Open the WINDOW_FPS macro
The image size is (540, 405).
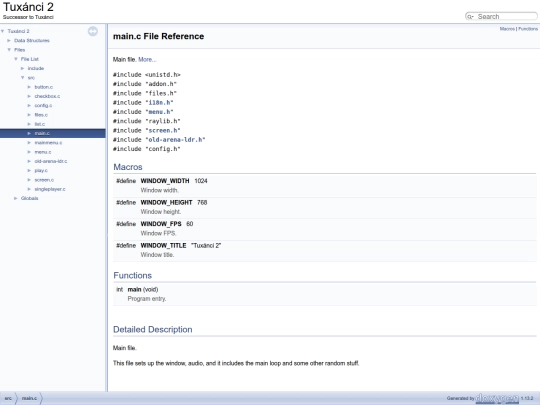pos(161,224)
